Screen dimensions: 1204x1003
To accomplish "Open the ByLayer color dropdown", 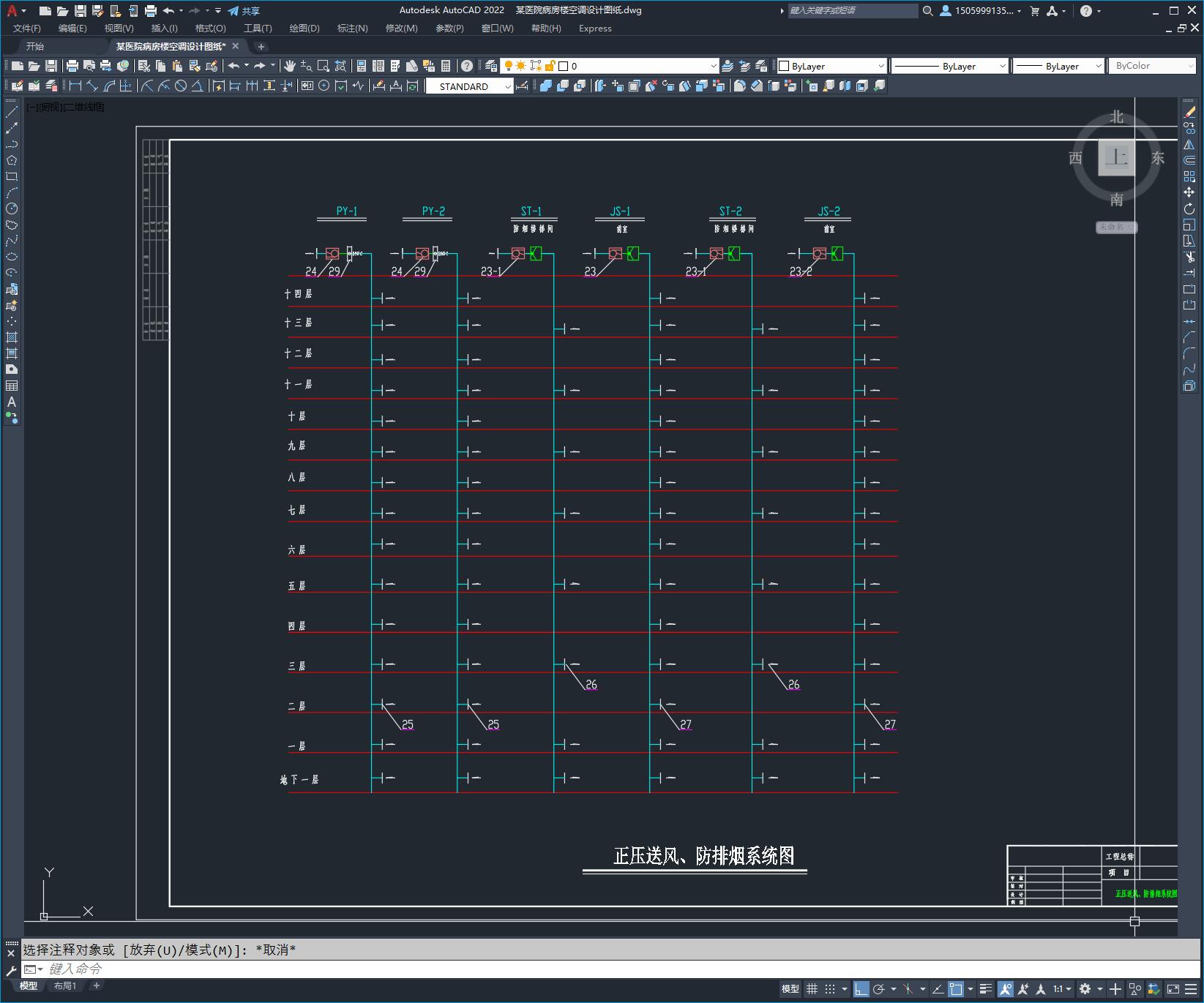I will tap(831, 66).
